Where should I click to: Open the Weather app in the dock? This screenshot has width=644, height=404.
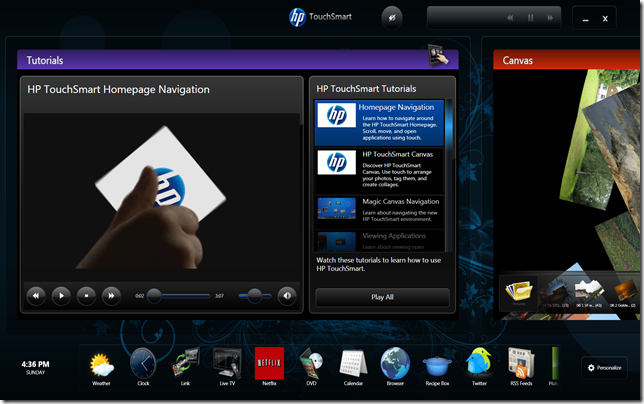pyautogui.click(x=101, y=366)
